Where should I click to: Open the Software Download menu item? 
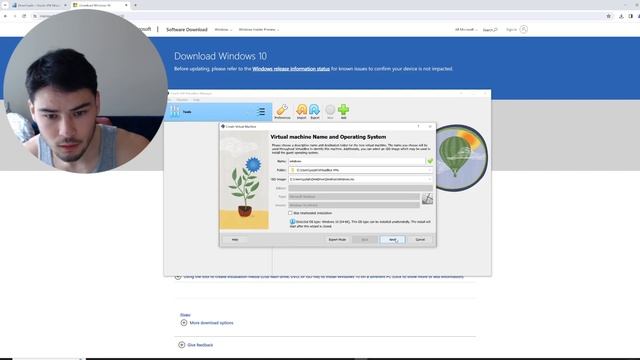187,29
